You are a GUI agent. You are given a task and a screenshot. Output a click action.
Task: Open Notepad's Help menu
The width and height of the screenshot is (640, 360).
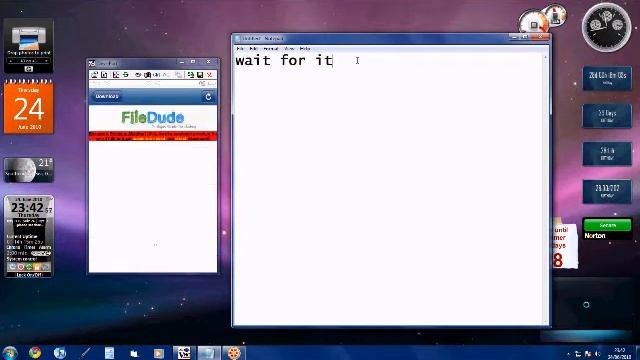tap(304, 49)
